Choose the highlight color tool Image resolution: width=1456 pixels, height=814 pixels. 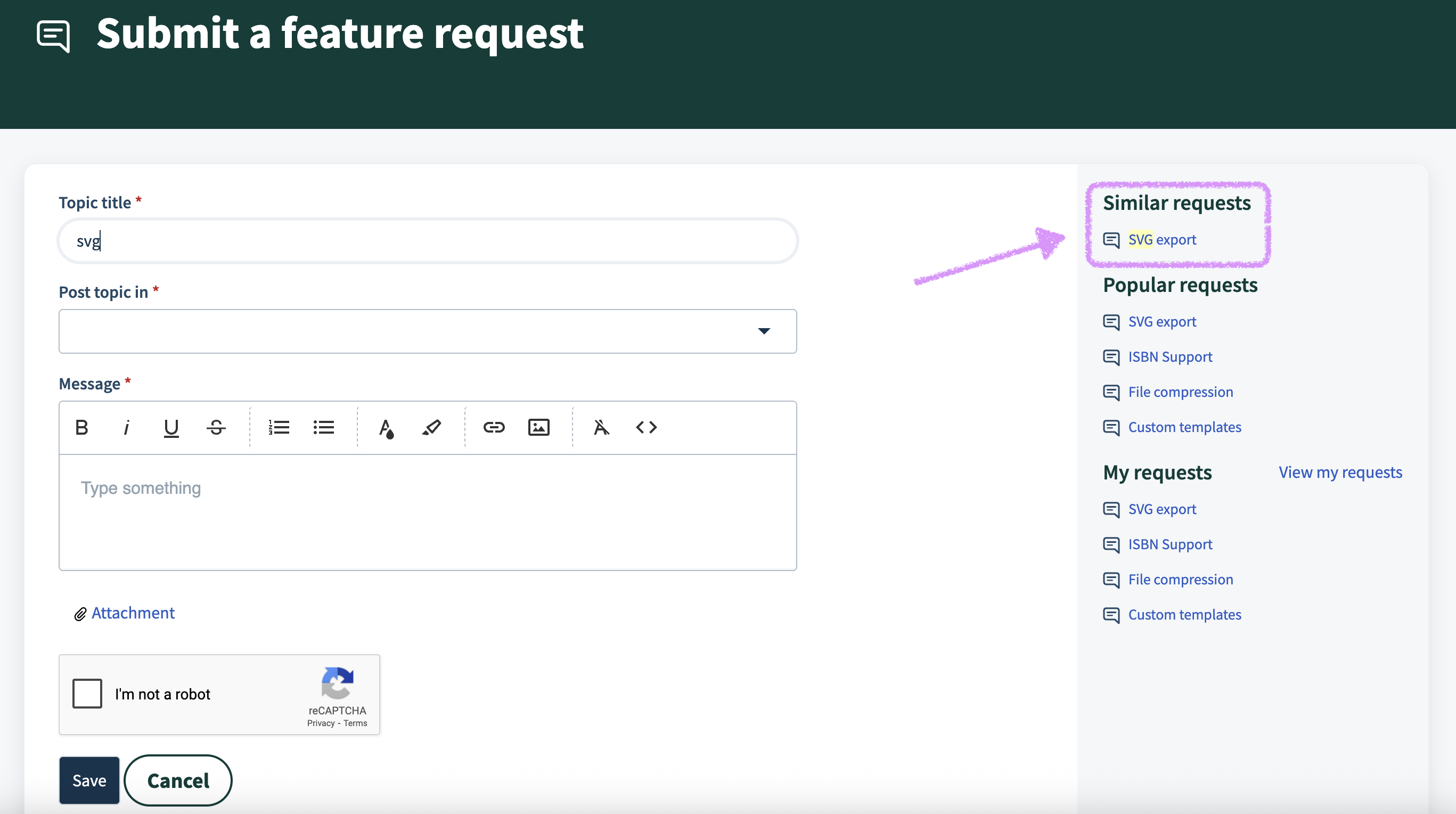click(431, 427)
